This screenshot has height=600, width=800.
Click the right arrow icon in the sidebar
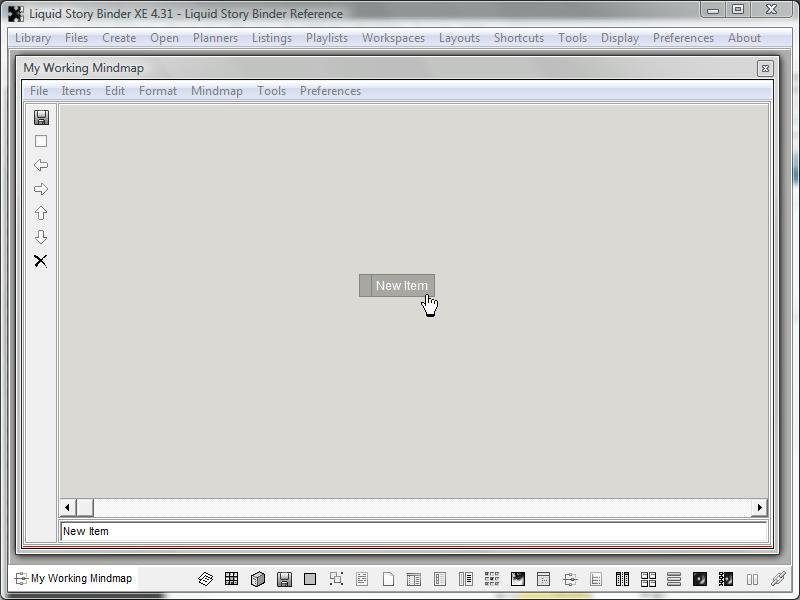coord(41,189)
